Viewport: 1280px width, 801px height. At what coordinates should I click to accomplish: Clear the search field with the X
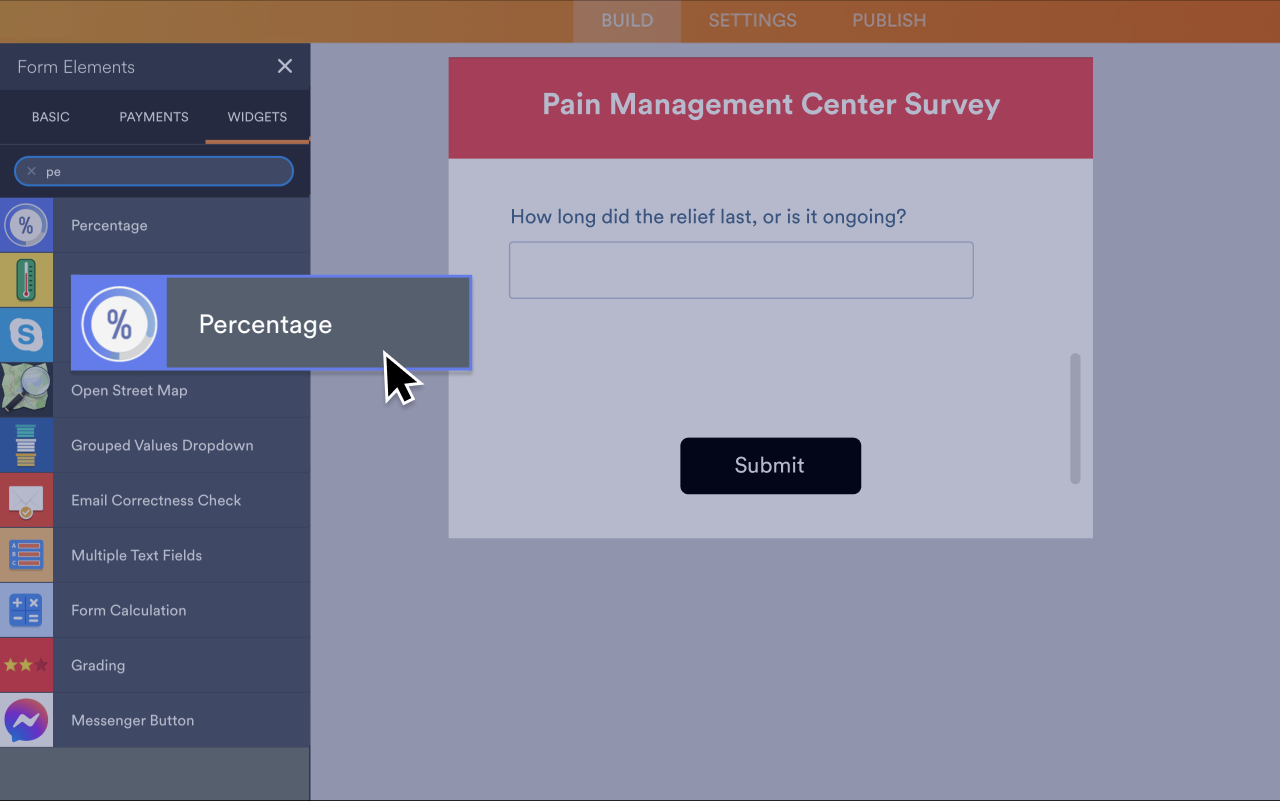(31, 171)
